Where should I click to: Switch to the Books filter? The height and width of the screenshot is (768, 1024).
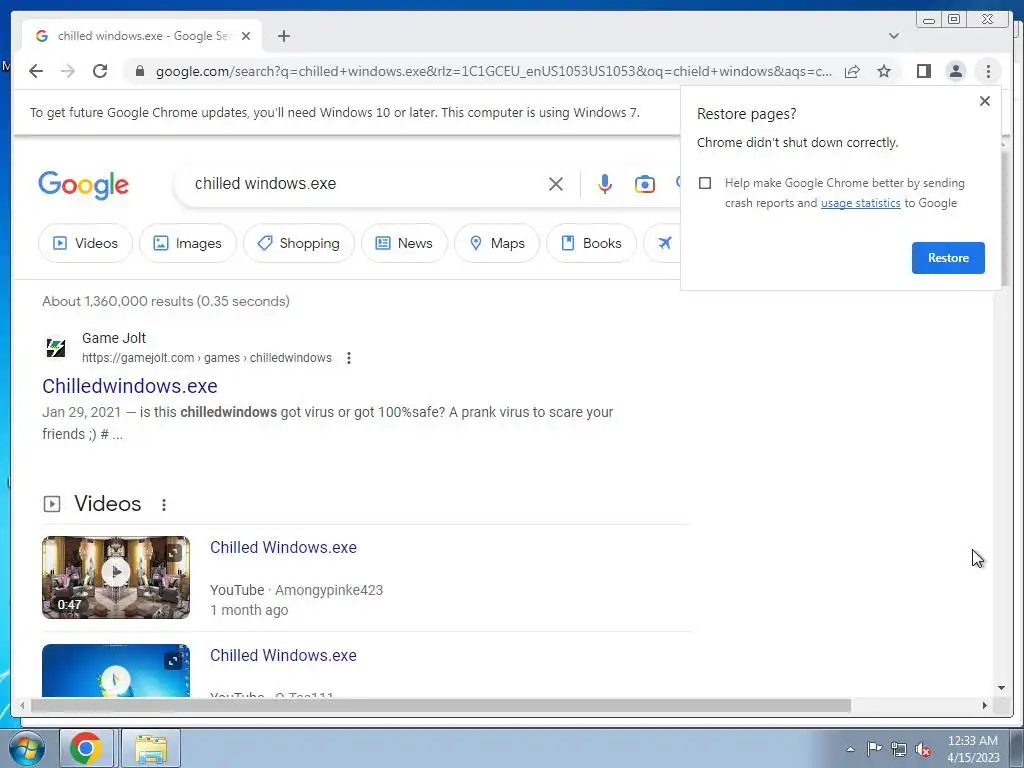tap(591, 243)
